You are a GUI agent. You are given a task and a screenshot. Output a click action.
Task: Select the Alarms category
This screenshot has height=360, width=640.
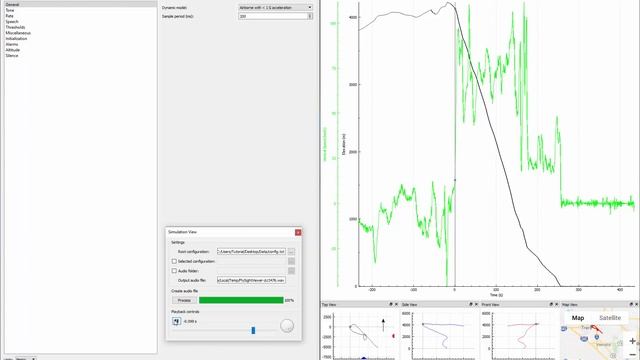pyautogui.click(x=12, y=44)
